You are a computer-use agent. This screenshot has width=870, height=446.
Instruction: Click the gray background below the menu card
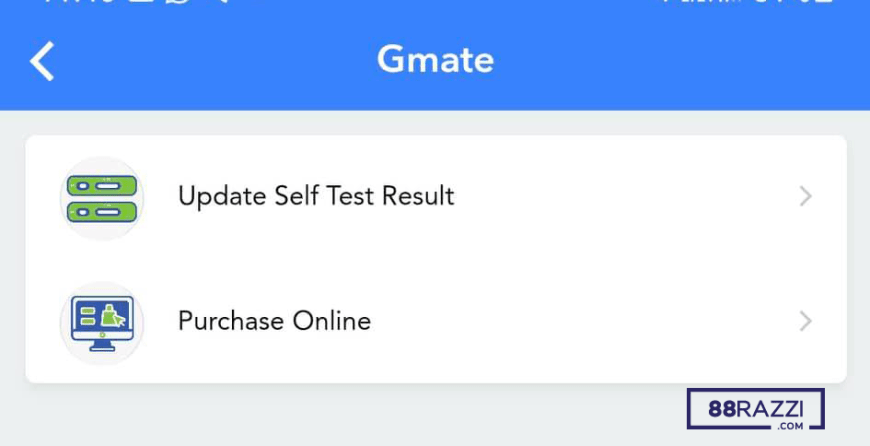click(x=333, y=415)
